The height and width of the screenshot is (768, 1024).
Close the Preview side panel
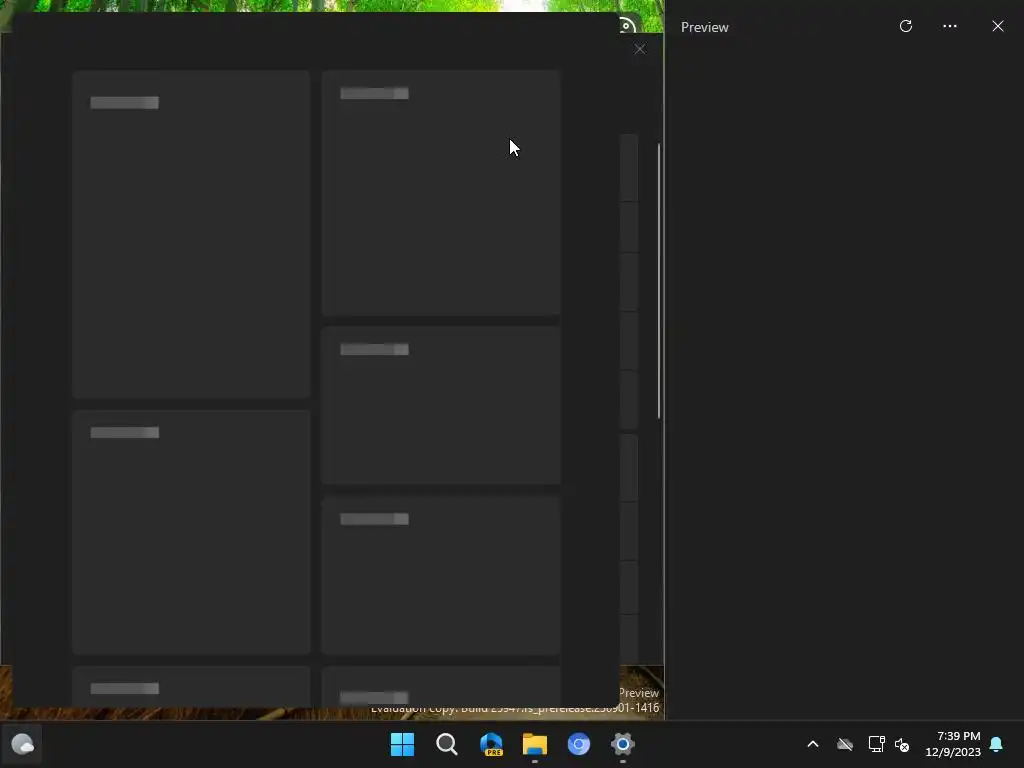pos(998,26)
